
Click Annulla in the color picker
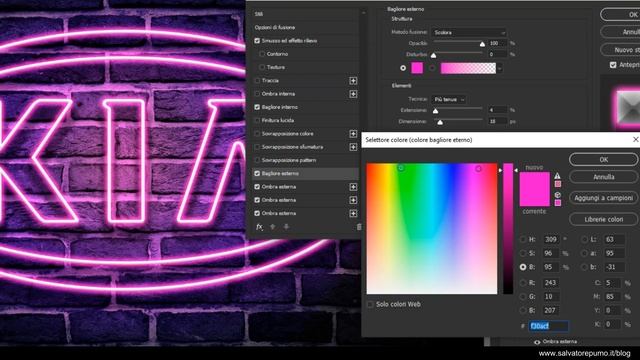click(603, 177)
